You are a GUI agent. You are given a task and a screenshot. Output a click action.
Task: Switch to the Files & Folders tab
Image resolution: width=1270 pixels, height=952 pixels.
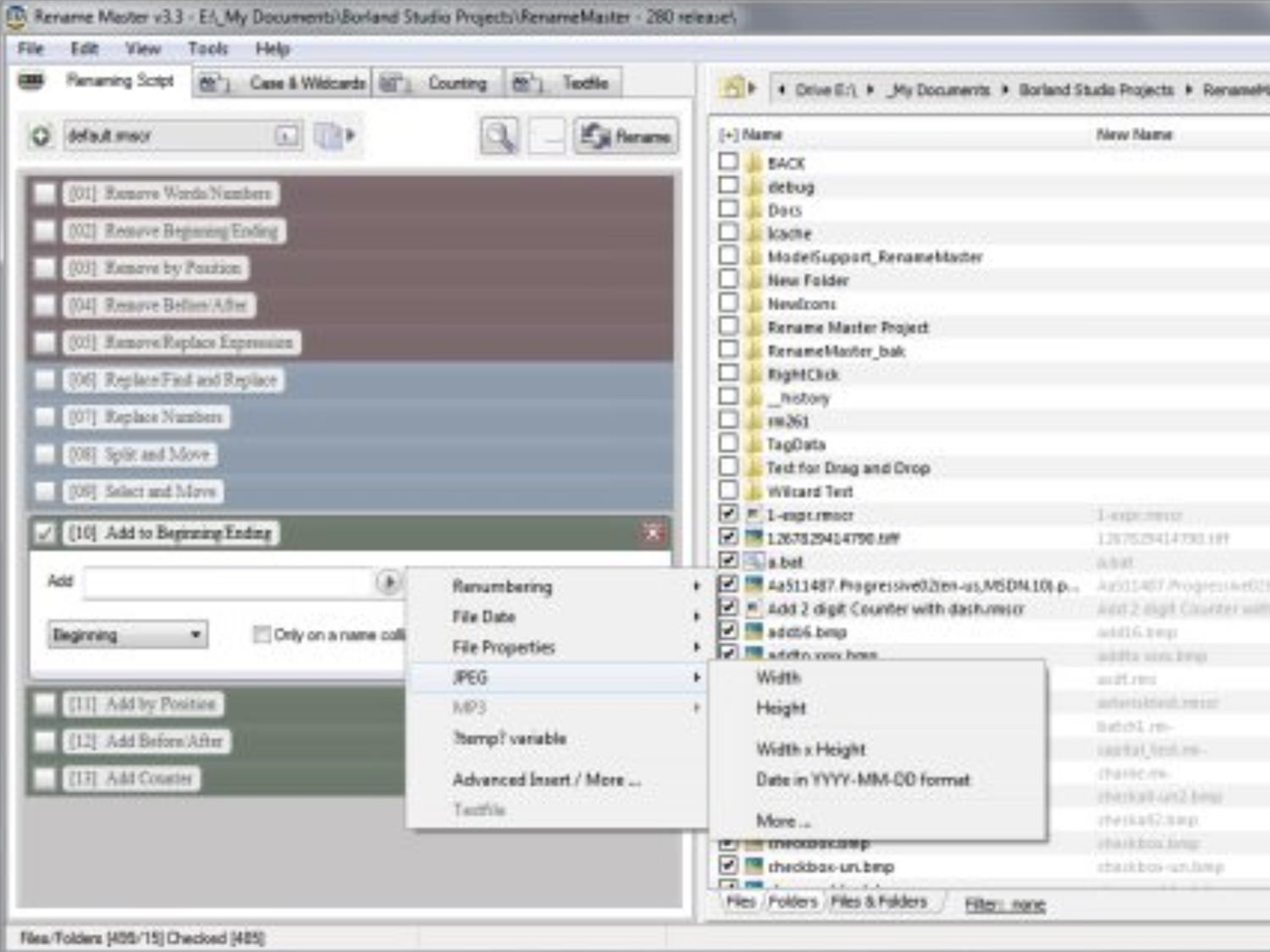879,902
